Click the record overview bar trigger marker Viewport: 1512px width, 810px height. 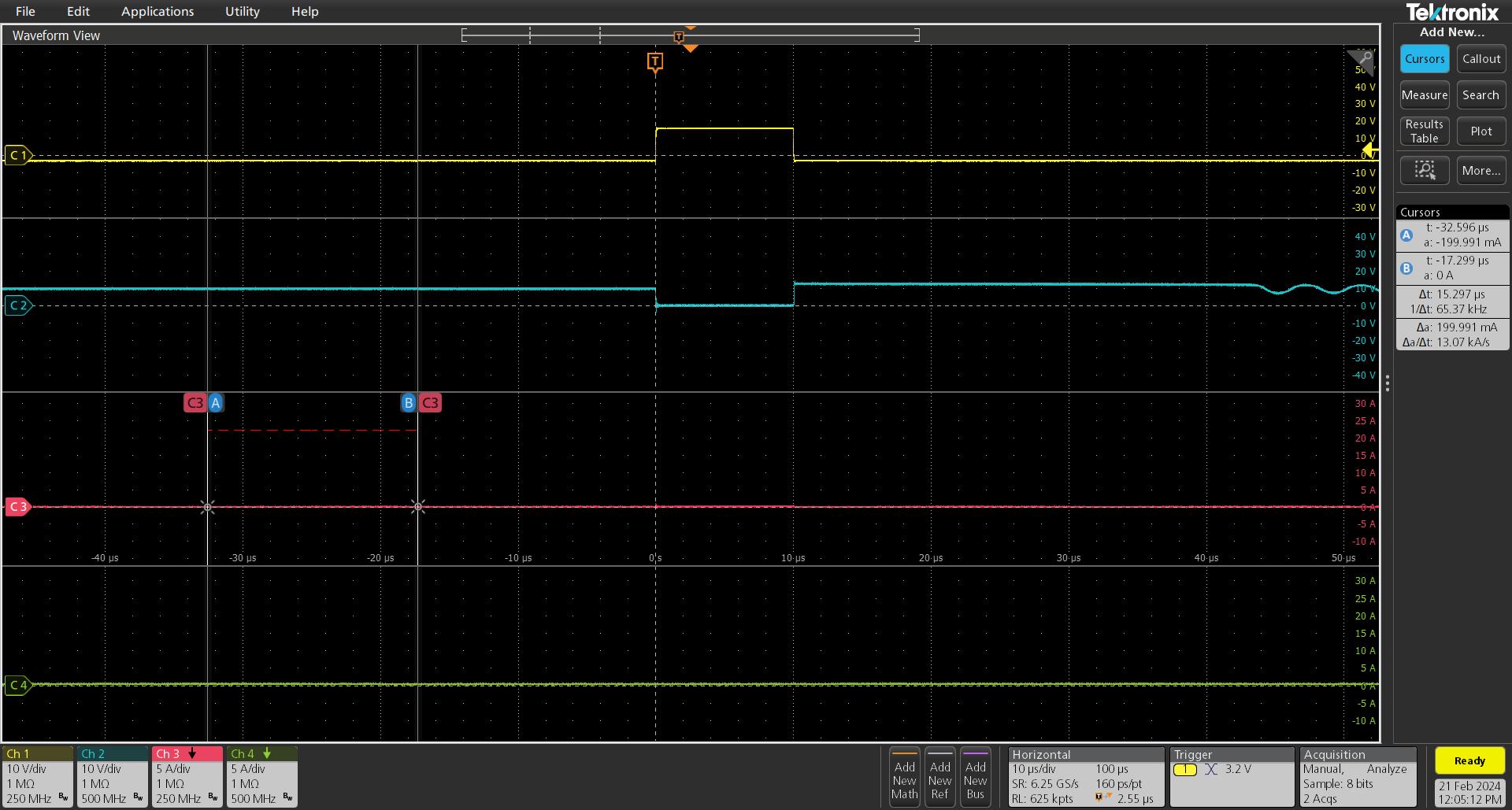click(x=679, y=37)
